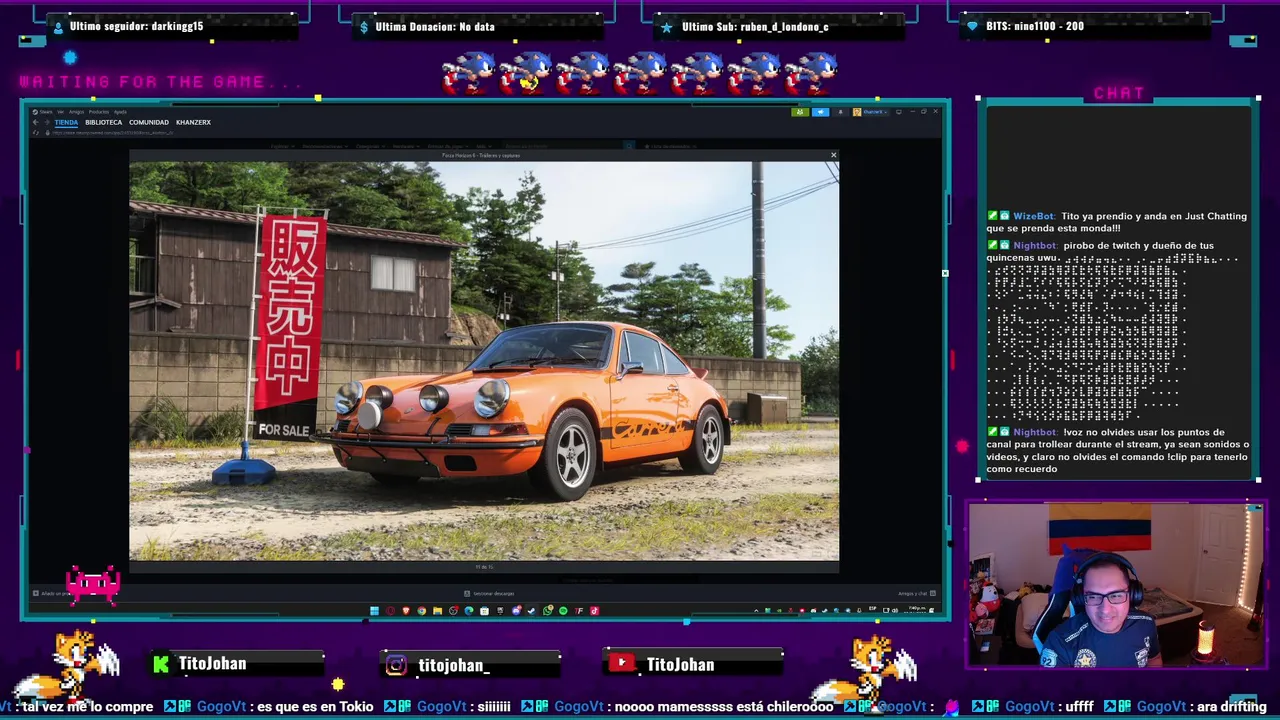Open the KHANZERX profile tab

click(193, 122)
